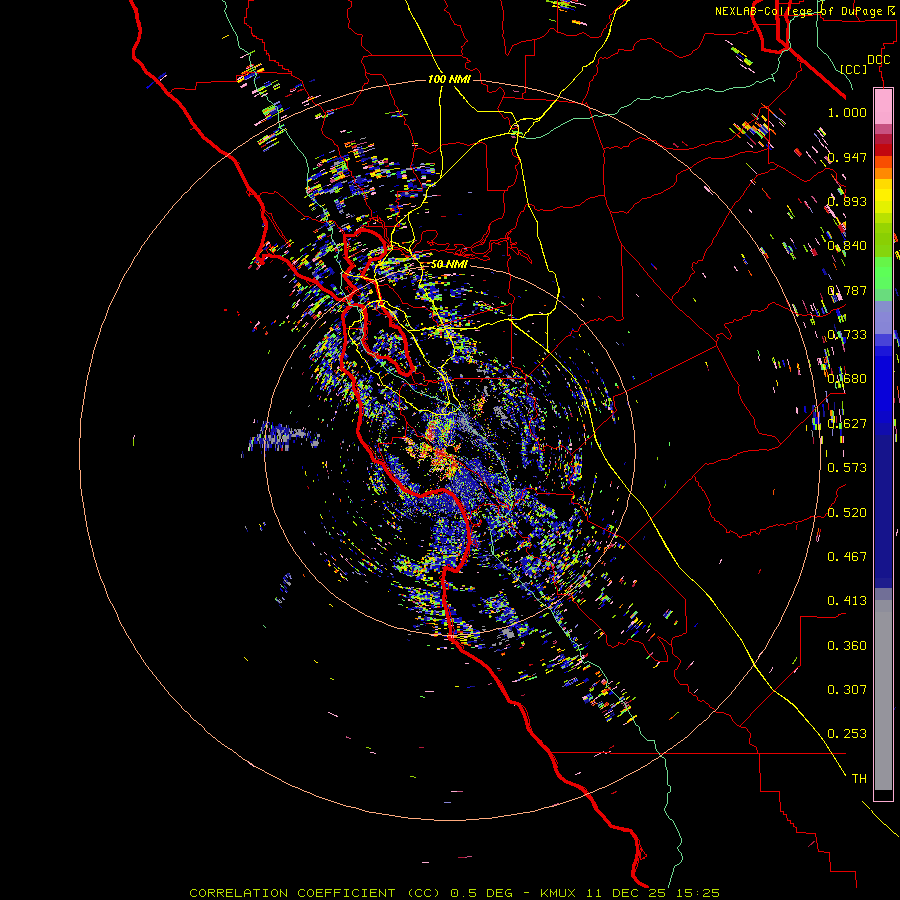Click the 100 NMI range ring label

coord(449,79)
